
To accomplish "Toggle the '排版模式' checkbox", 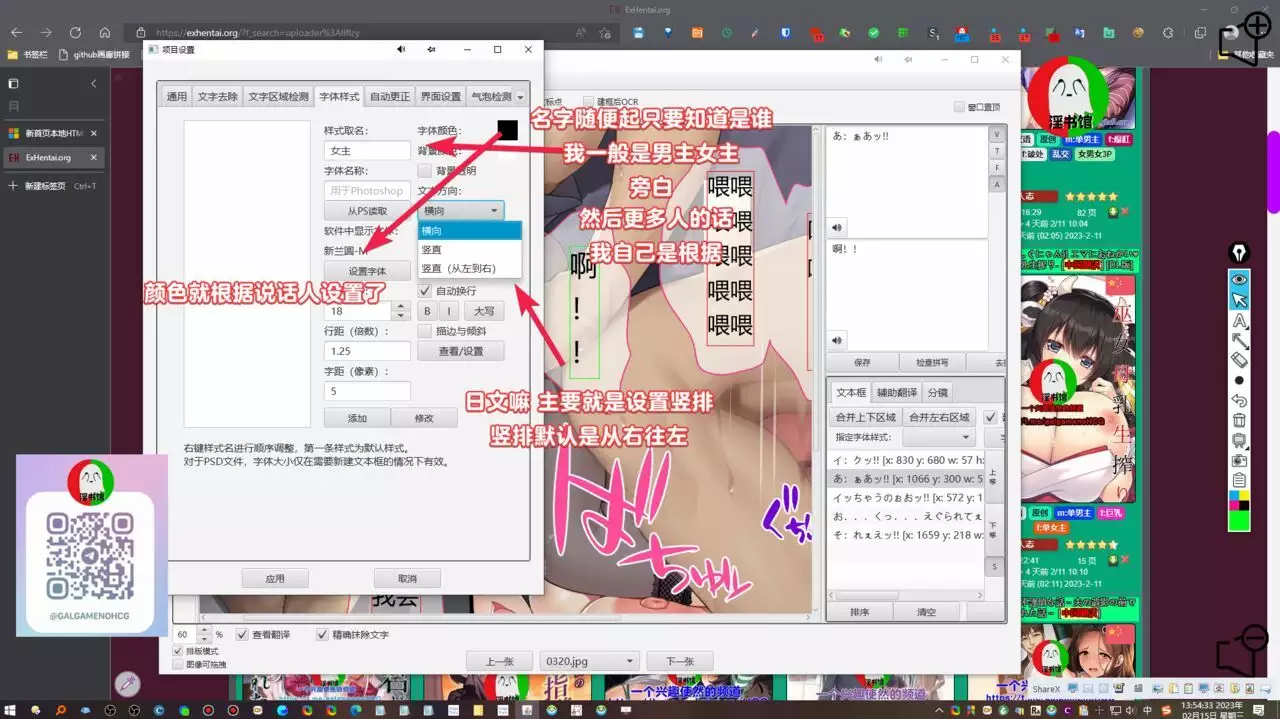I will point(178,651).
